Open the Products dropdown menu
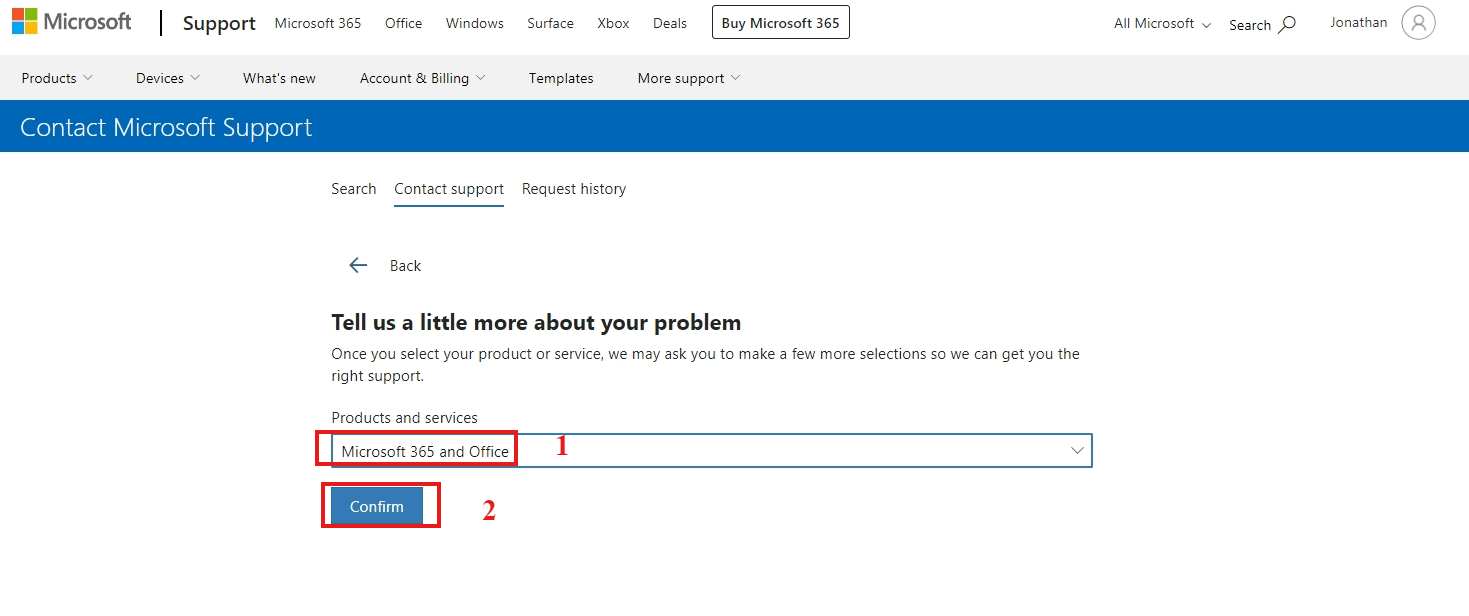The height and width of the screenshot is (616, 1469). pos(56,77)
